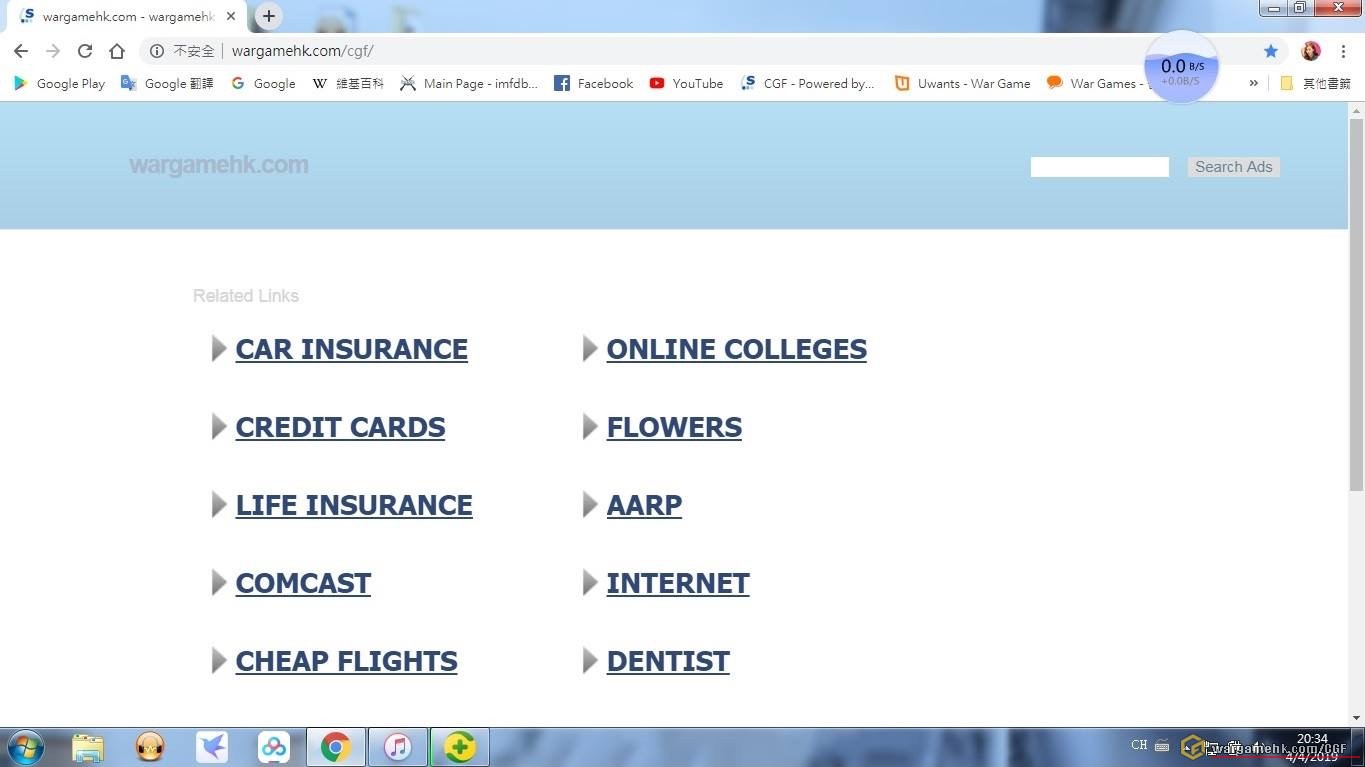Open the new tab plus button

(x=268, y=16)
